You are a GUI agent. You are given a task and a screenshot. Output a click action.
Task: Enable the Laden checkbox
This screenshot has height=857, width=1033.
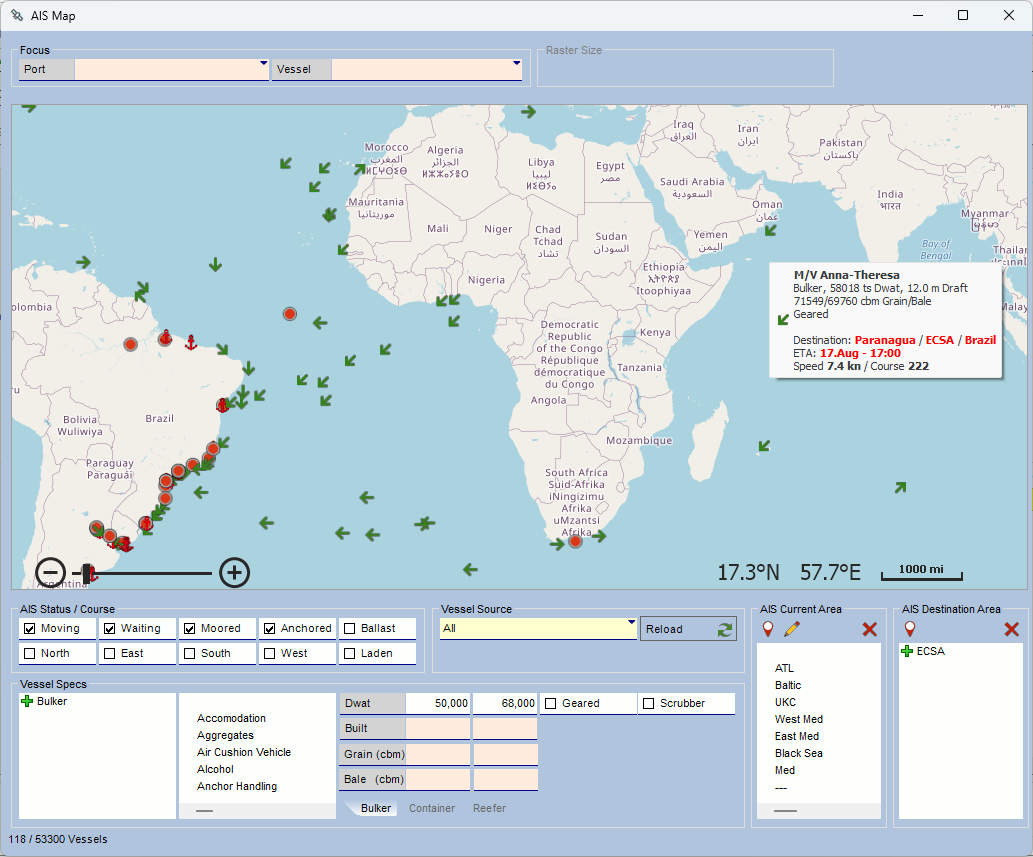point(350,653)
